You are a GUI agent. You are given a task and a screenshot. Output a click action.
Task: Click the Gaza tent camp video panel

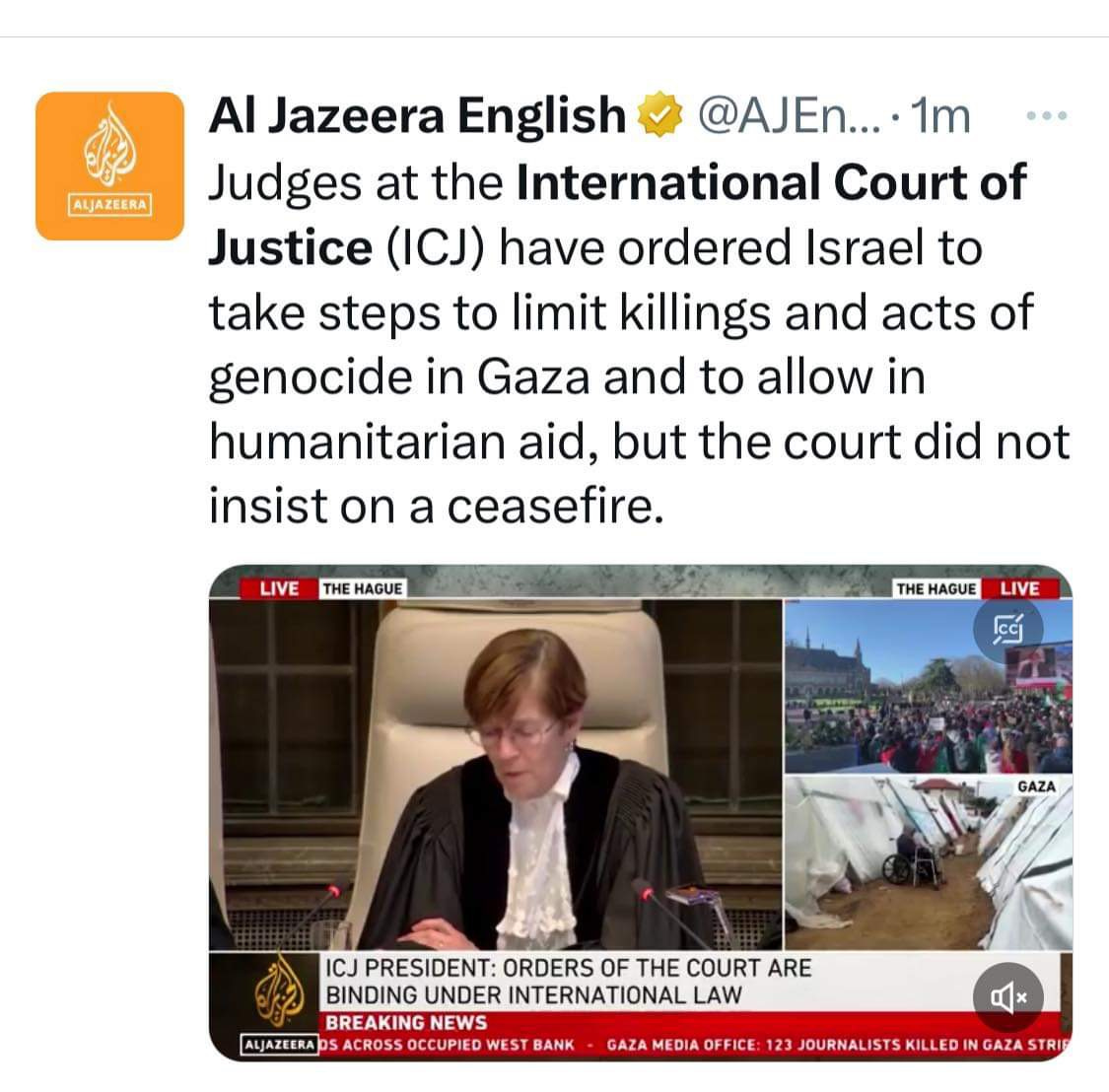point(929,862)
